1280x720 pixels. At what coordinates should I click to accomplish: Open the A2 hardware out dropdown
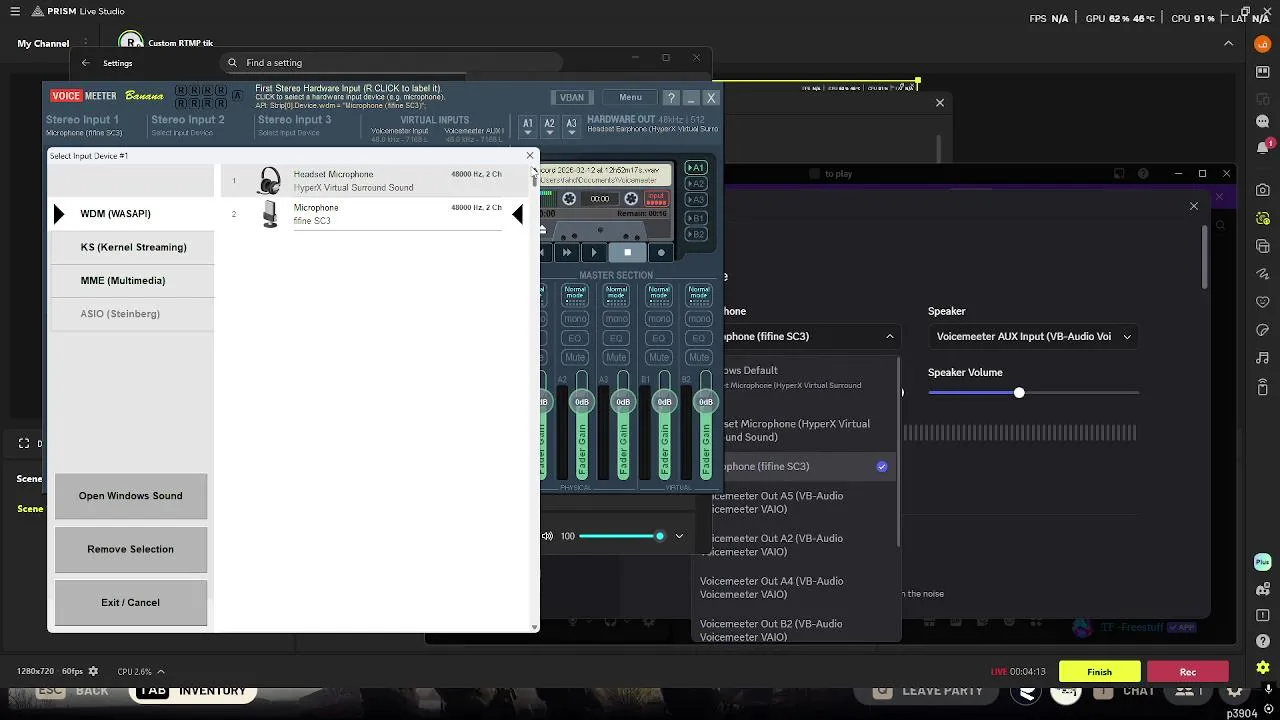(549, 127)
